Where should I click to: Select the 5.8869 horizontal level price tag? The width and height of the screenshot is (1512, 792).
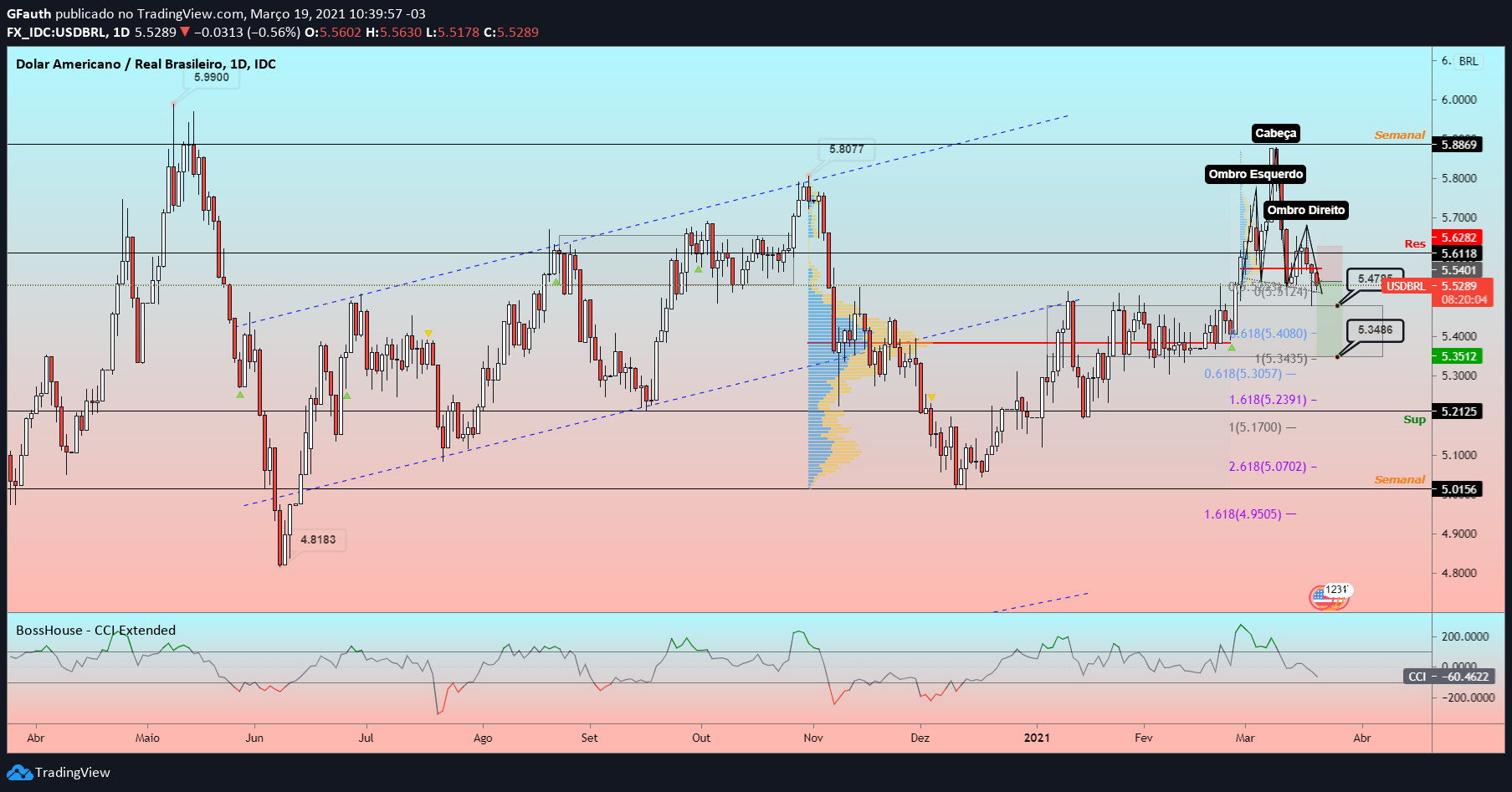(1458, 145)
